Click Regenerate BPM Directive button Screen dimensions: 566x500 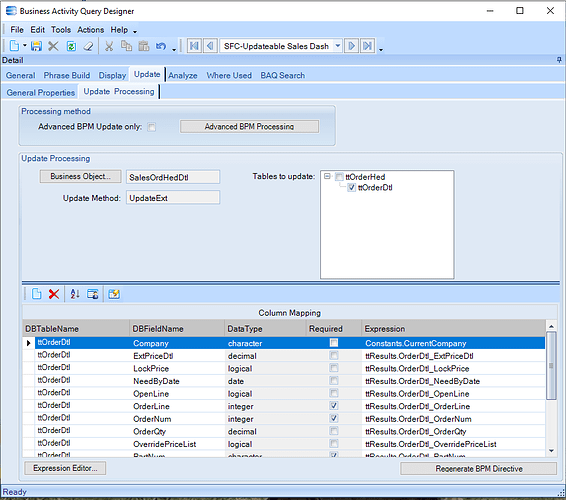pos(479,469)
